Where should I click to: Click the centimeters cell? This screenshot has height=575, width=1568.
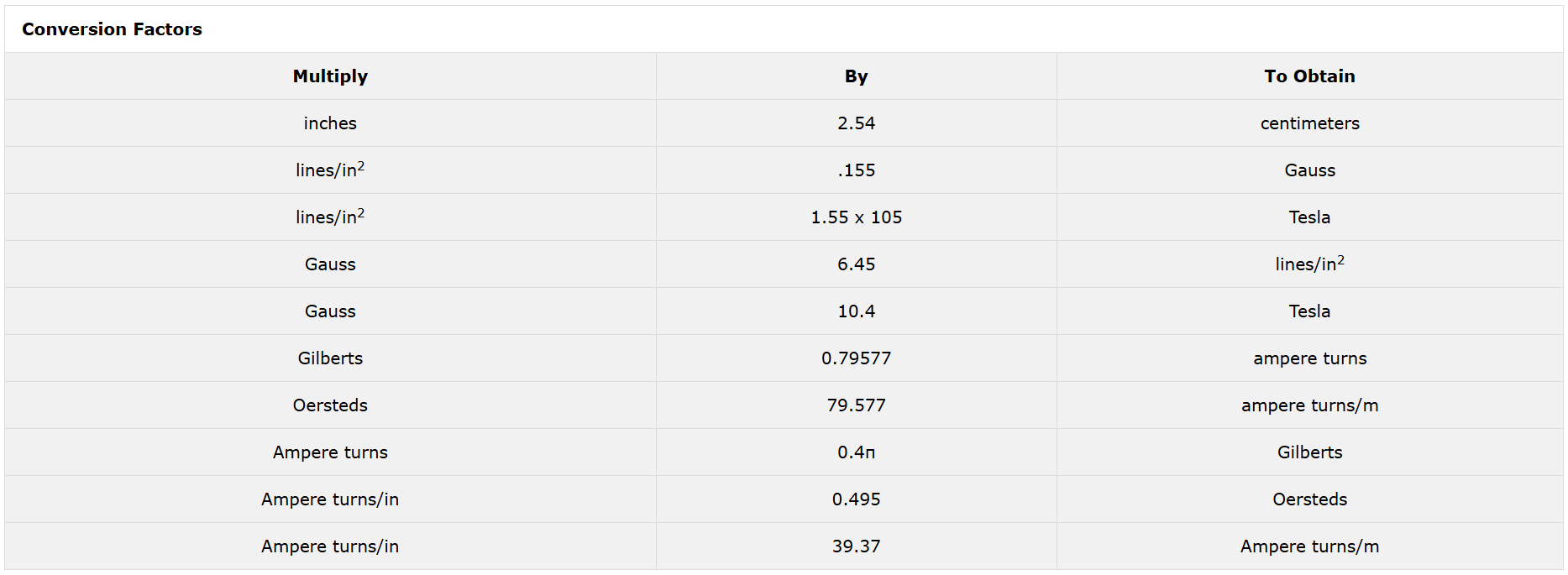click(1309, 123)
